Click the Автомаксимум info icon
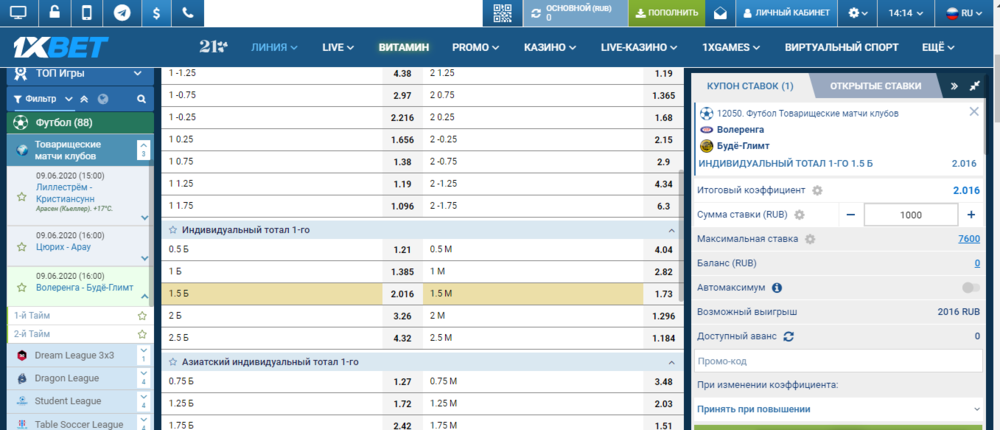The image size is (1000, 430). click(x=777, y=288)
